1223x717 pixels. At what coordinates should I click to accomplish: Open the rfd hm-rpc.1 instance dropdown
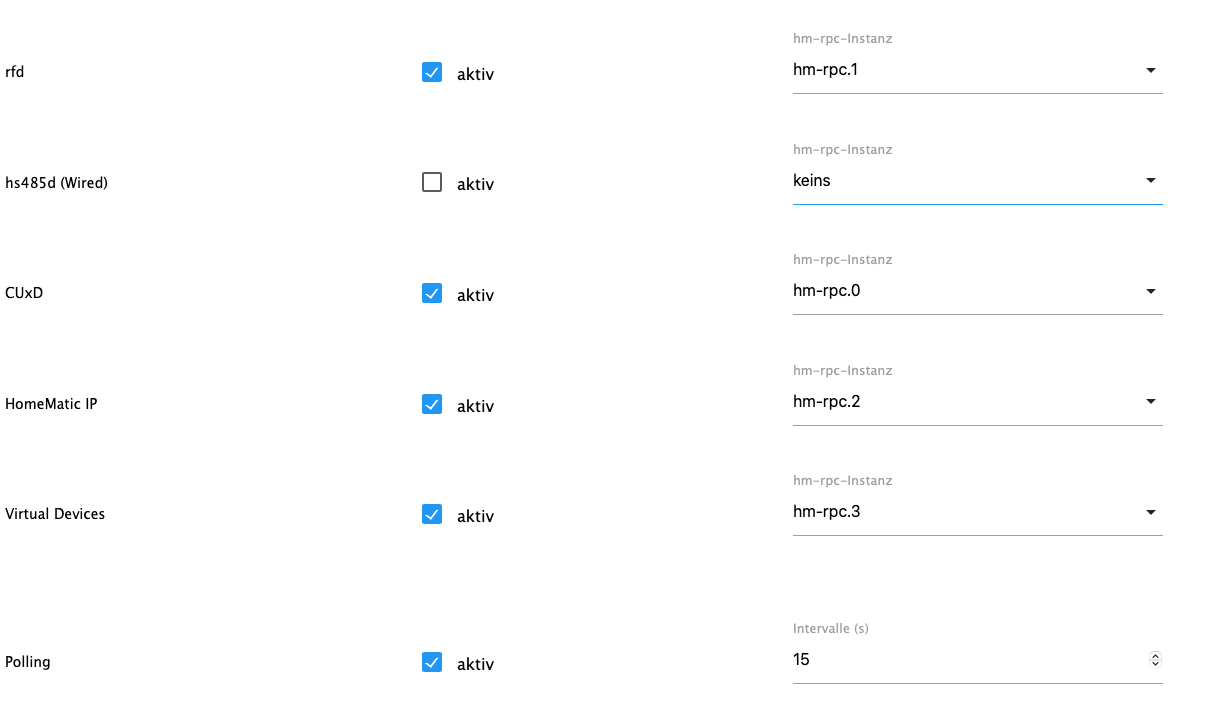click(977, 71)
